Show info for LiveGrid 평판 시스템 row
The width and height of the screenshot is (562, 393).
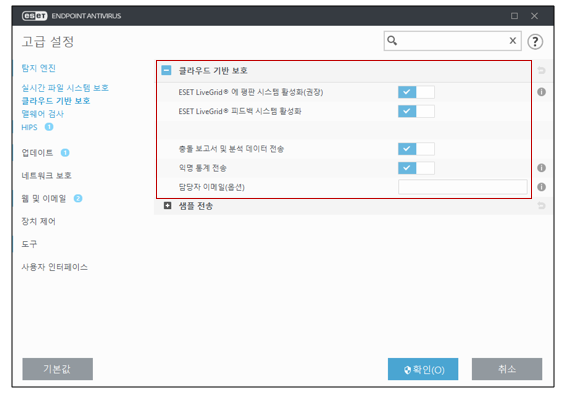541,92
